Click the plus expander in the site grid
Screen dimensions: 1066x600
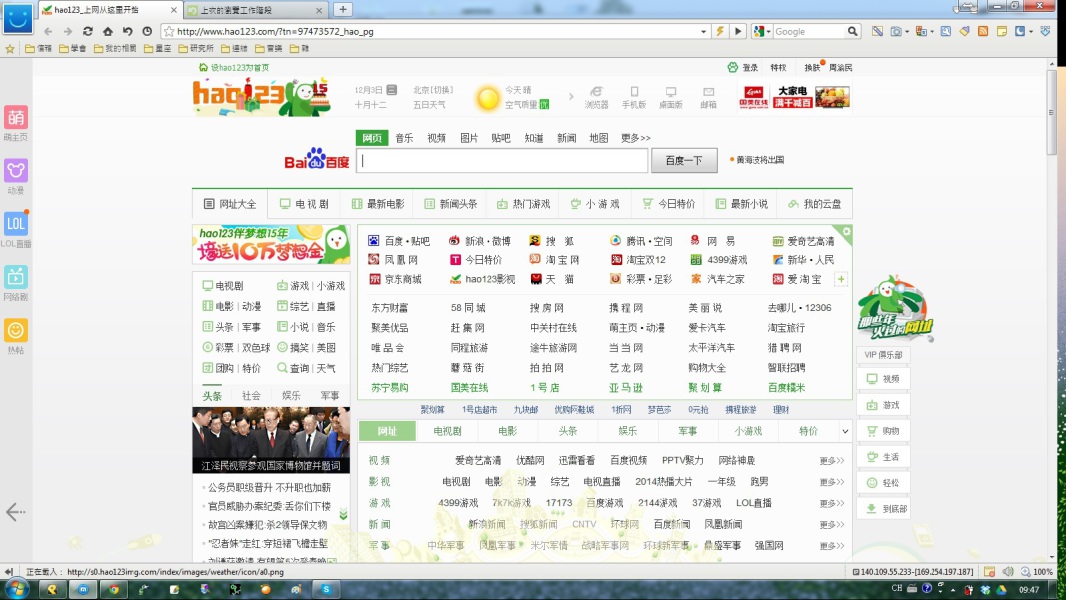tap(841, 279)
